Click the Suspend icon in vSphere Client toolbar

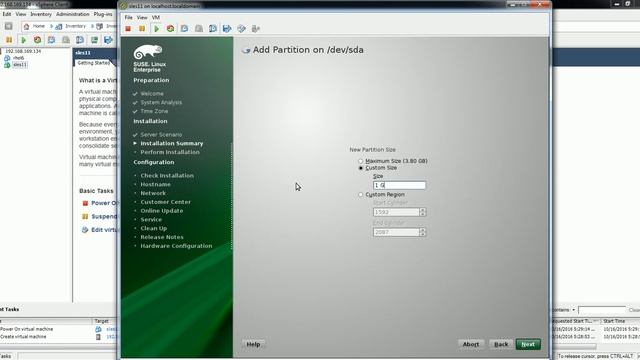9,40
